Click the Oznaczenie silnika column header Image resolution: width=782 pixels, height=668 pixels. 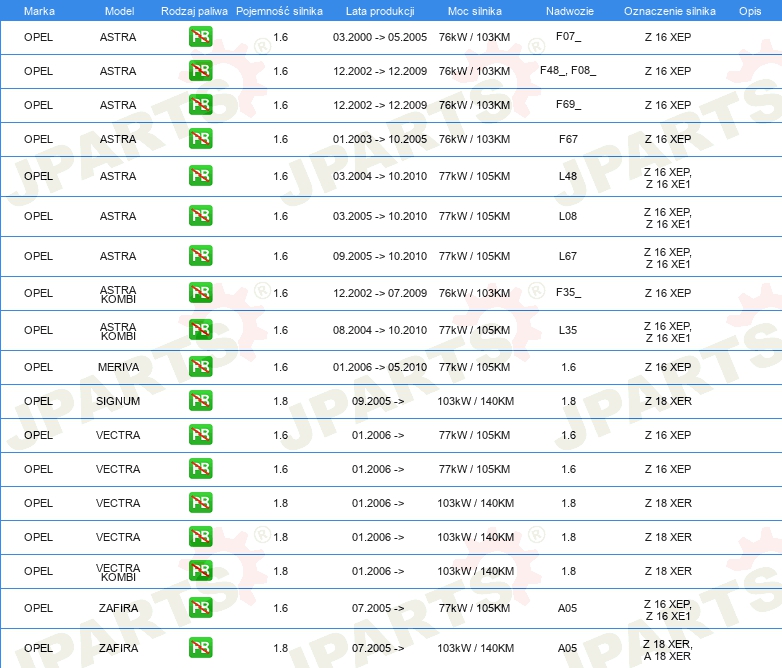tap(669, 11)
